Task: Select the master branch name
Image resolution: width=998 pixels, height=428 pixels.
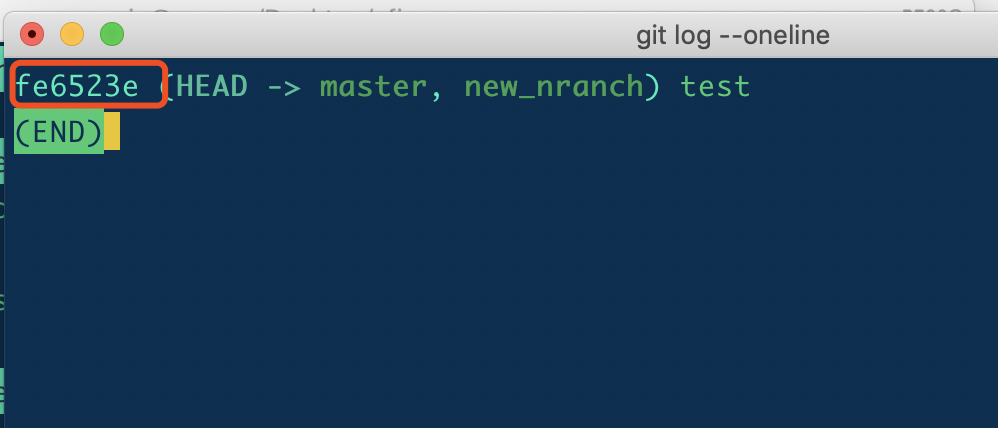Action: (372, 87)
